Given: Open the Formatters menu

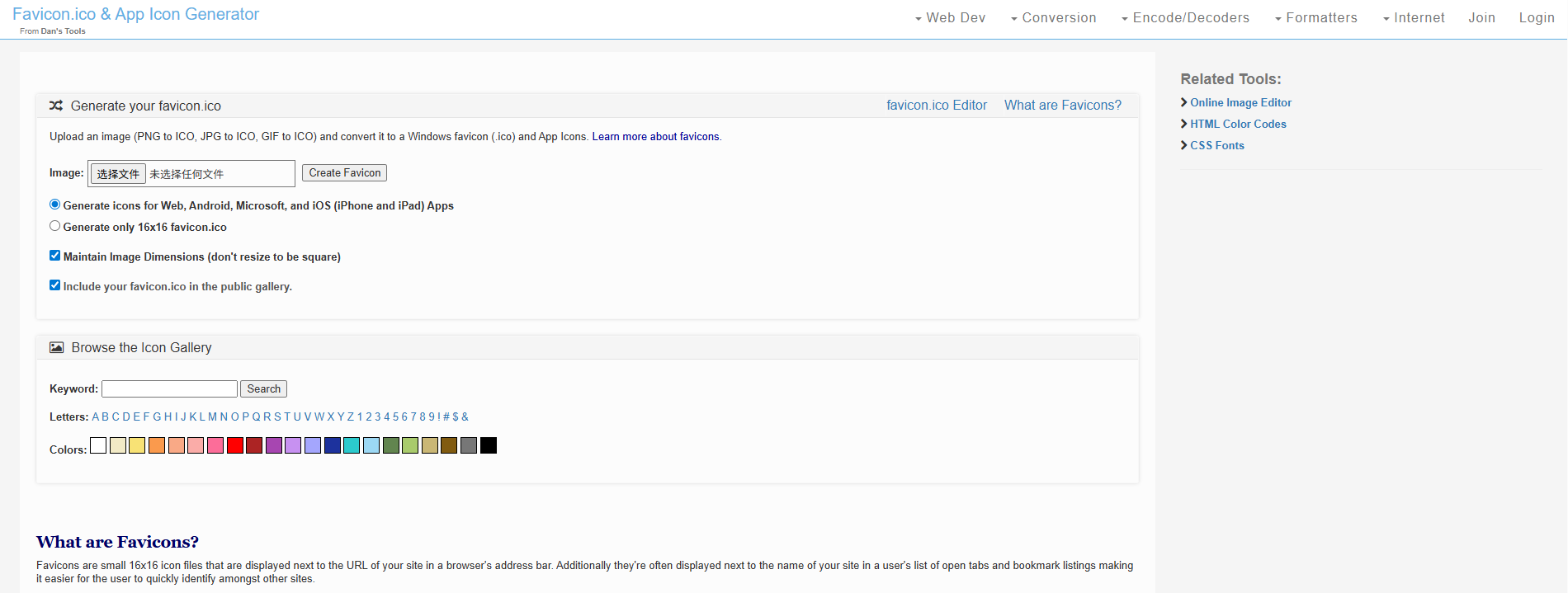Looking at the screenshot, I should click(1315, 18).
